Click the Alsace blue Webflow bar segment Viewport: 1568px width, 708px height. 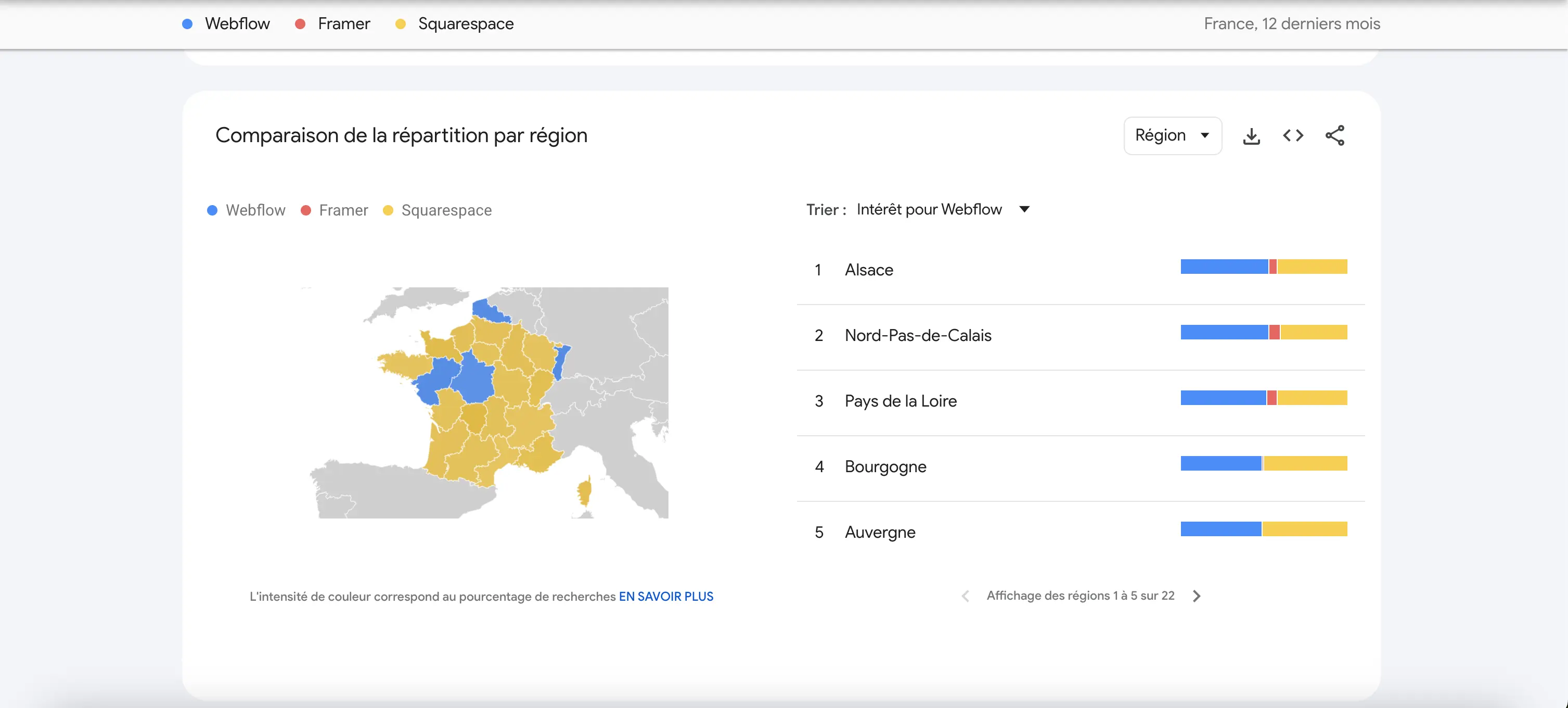1224,266
